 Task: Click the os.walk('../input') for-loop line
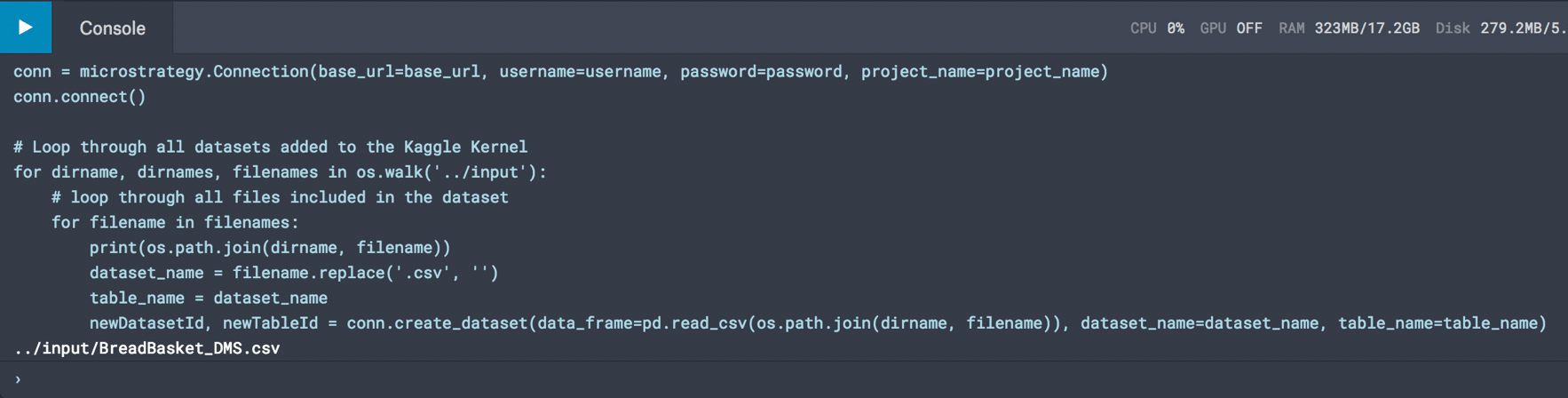click(x=280, y=172)
